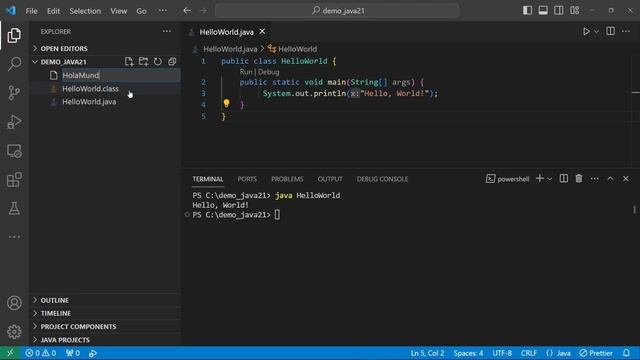Run the Java file with play button
Viewport: 640px width, 360px height.
[586, 31]
